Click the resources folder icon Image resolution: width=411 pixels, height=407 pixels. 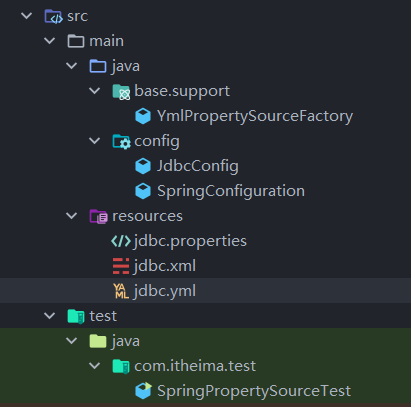(98, 216)
